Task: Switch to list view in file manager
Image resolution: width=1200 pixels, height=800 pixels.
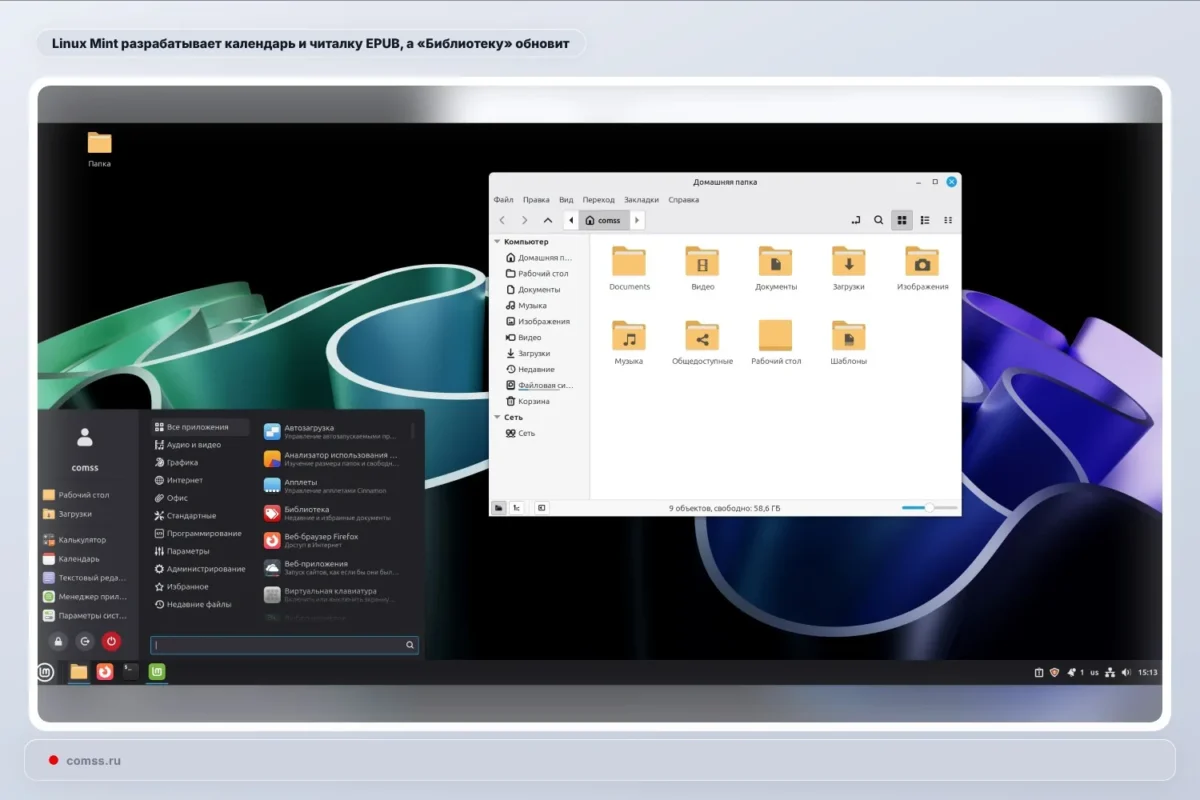Action: (925, 220)
